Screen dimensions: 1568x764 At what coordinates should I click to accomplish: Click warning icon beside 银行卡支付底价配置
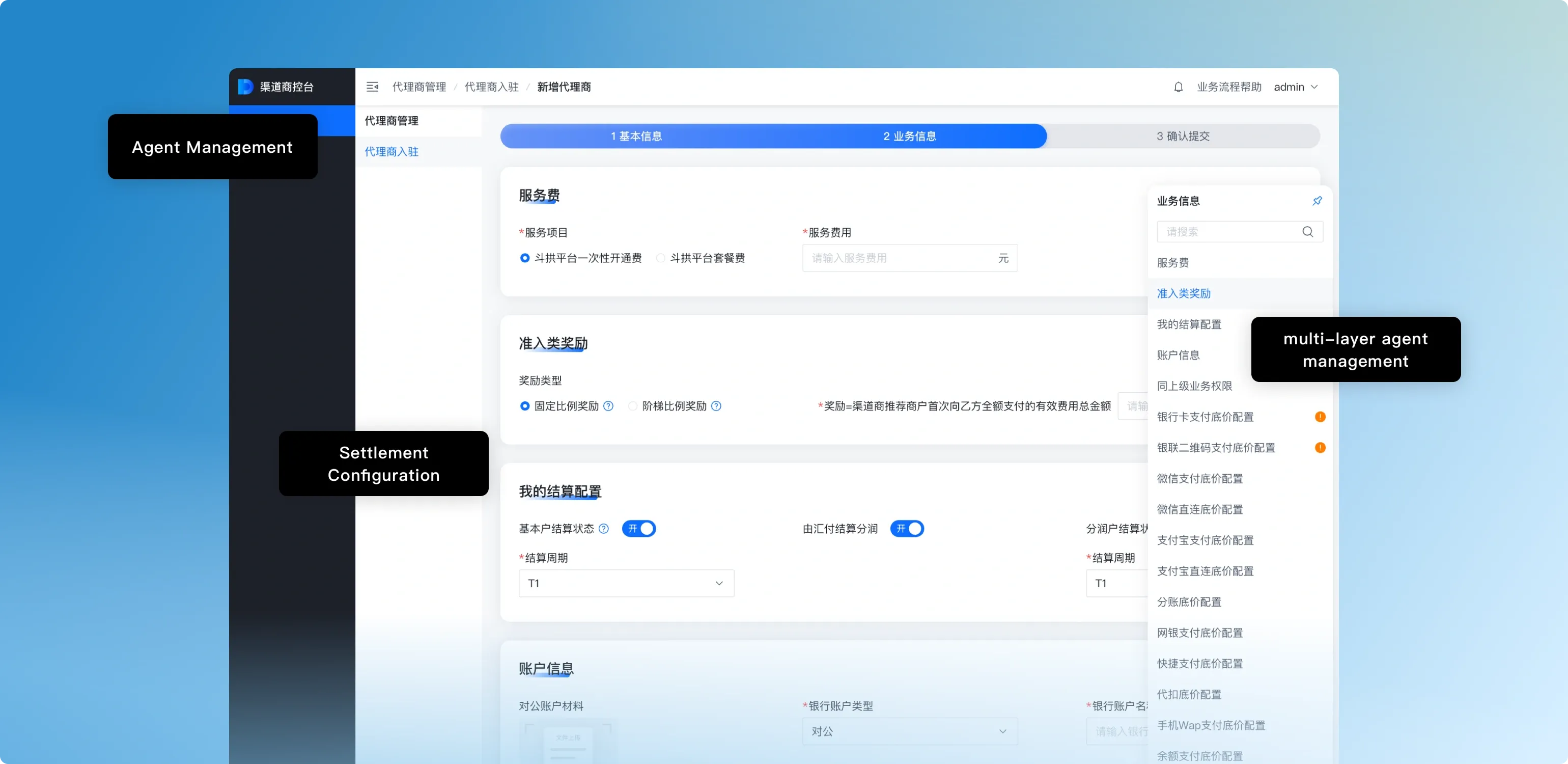tap(1320, 417)
